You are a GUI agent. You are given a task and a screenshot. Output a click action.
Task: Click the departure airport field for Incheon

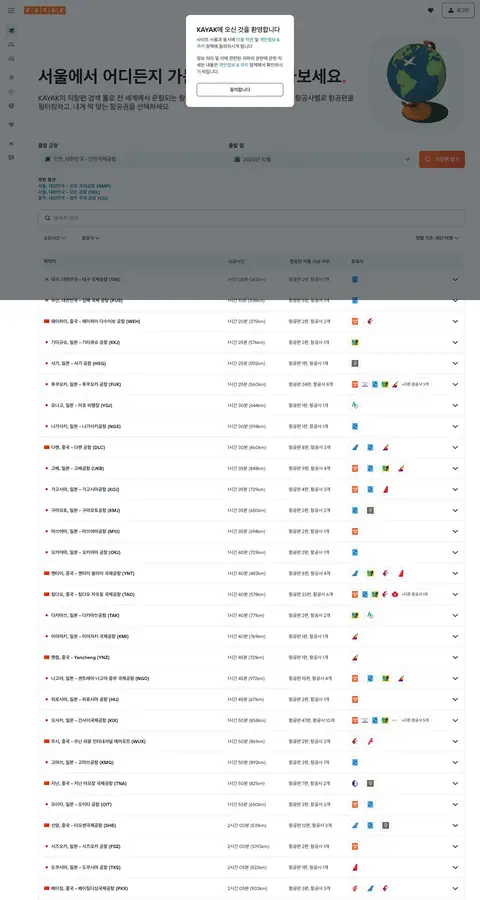coord(131,159)
